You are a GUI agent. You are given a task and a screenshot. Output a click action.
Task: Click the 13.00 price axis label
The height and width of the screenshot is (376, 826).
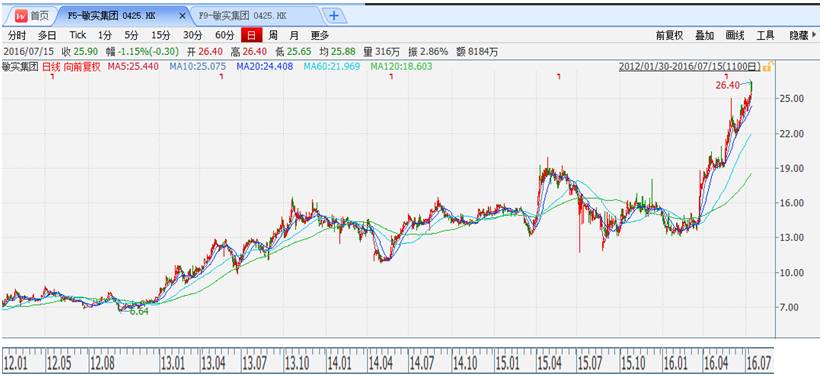tap(792, 238)
